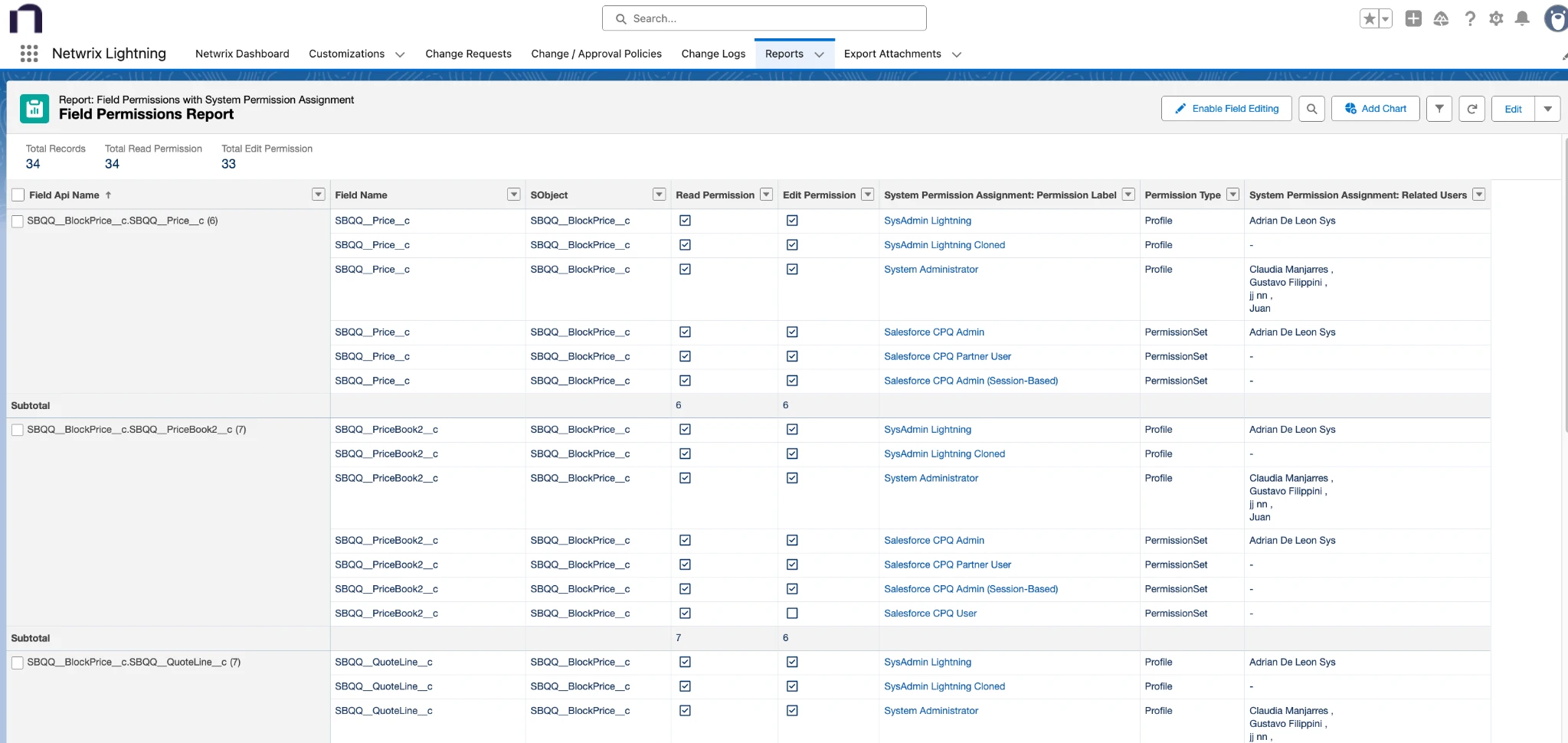1568x743 pixels.
Task: Click the Enable Field Editing button
Action: [x=1226, y=109]
